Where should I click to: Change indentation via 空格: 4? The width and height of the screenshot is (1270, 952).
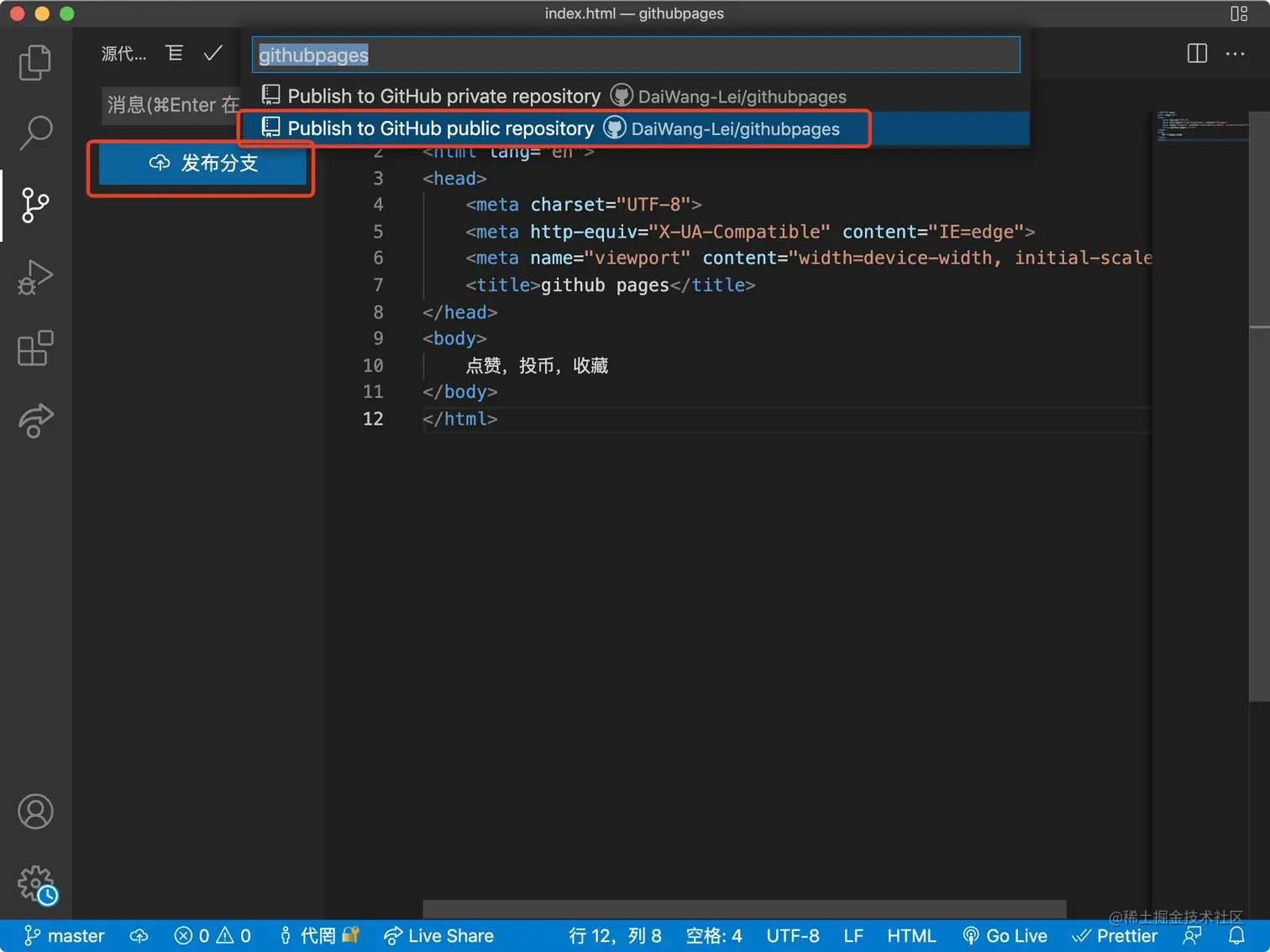click(x=714, y=936)
